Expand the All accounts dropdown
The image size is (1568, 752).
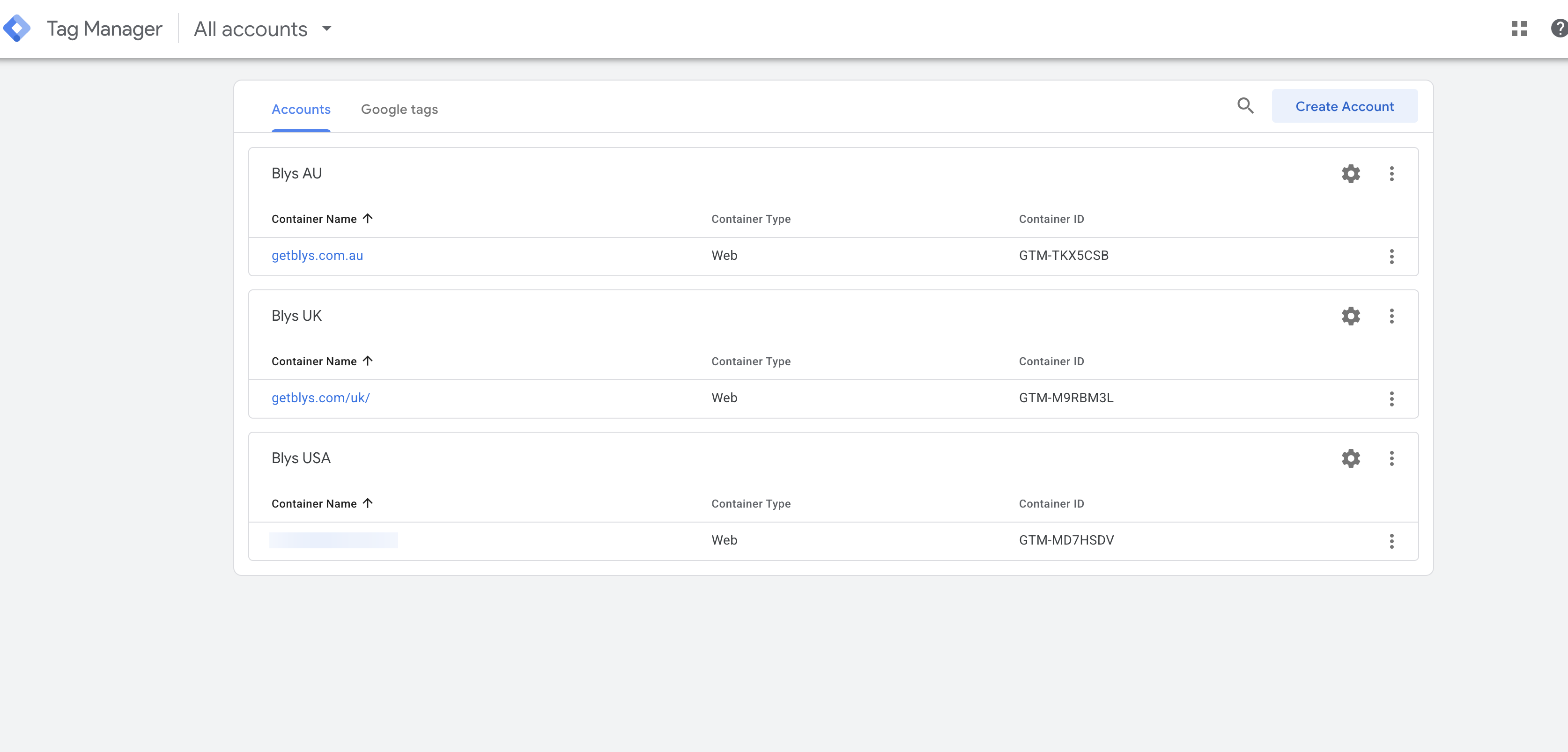(x=262, y=29)
